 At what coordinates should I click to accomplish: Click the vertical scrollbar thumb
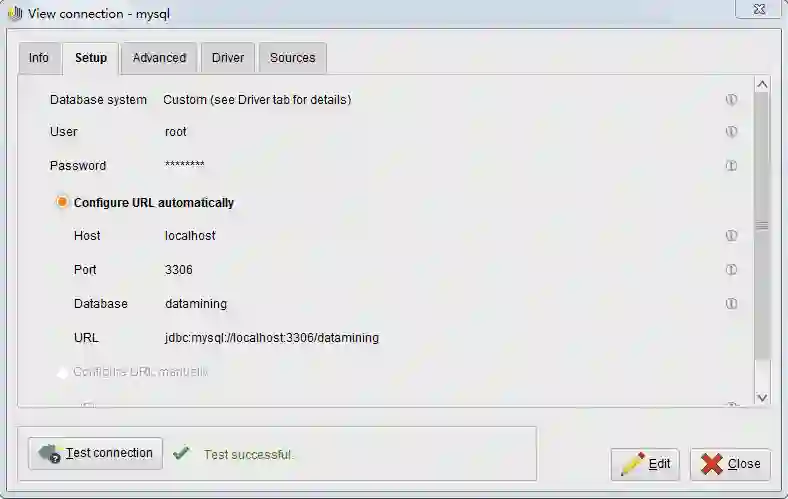click(x=762, y=226)
